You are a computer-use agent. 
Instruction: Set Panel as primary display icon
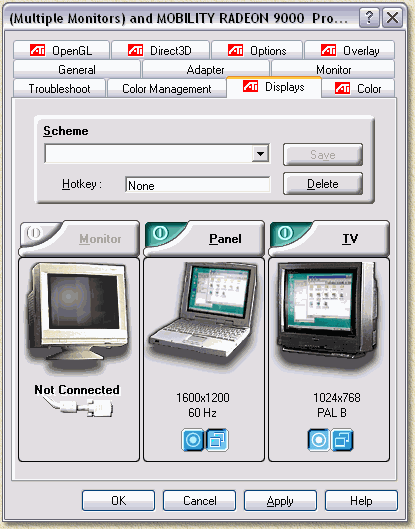tap(193, 440)
